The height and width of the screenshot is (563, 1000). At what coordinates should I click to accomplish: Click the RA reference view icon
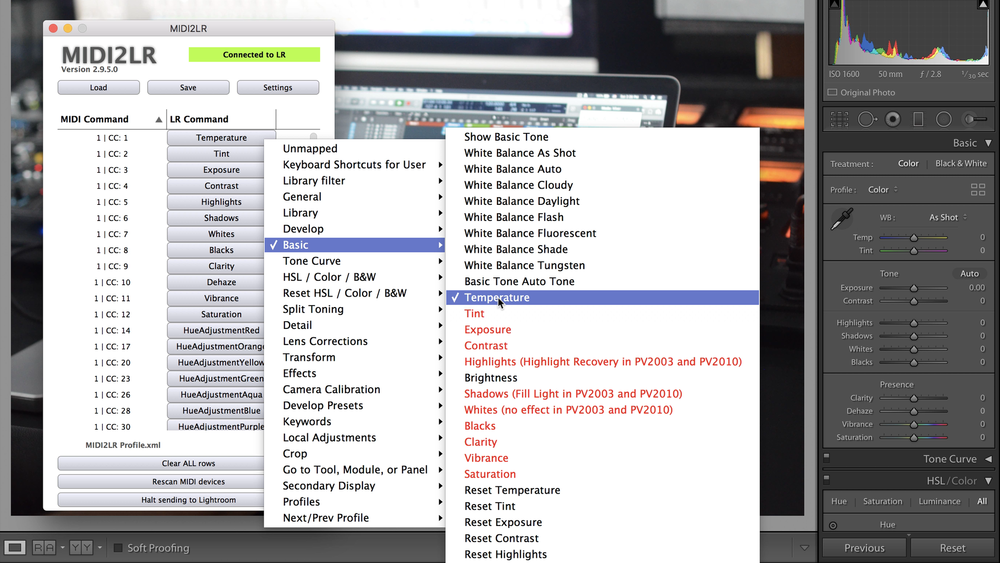click(43, 548)
